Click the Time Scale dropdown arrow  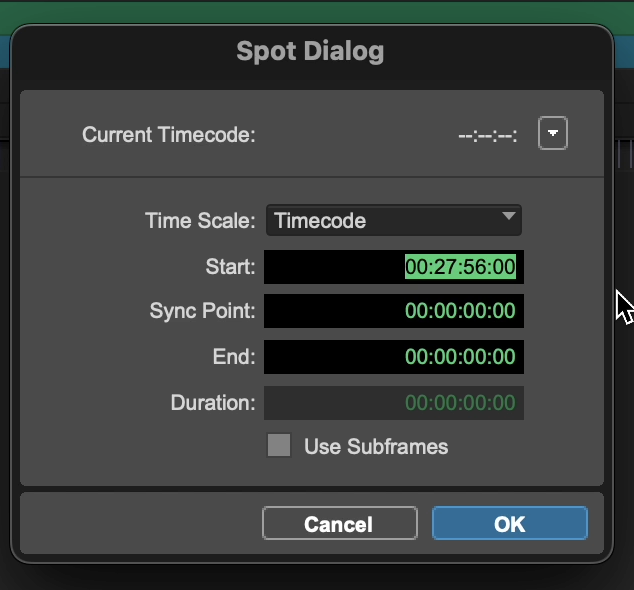tap(508, 217)
